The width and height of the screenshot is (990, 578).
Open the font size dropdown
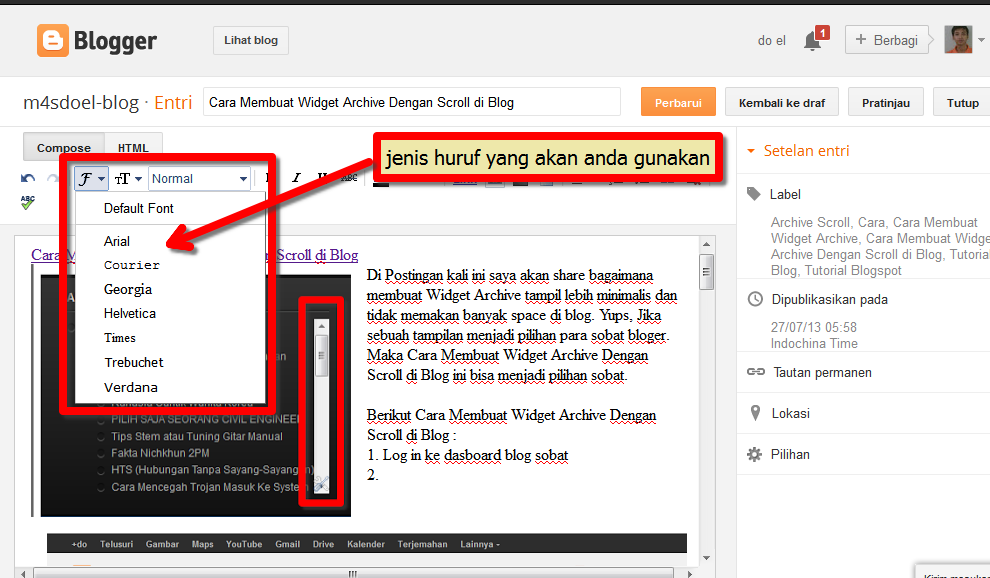(128, 179)
